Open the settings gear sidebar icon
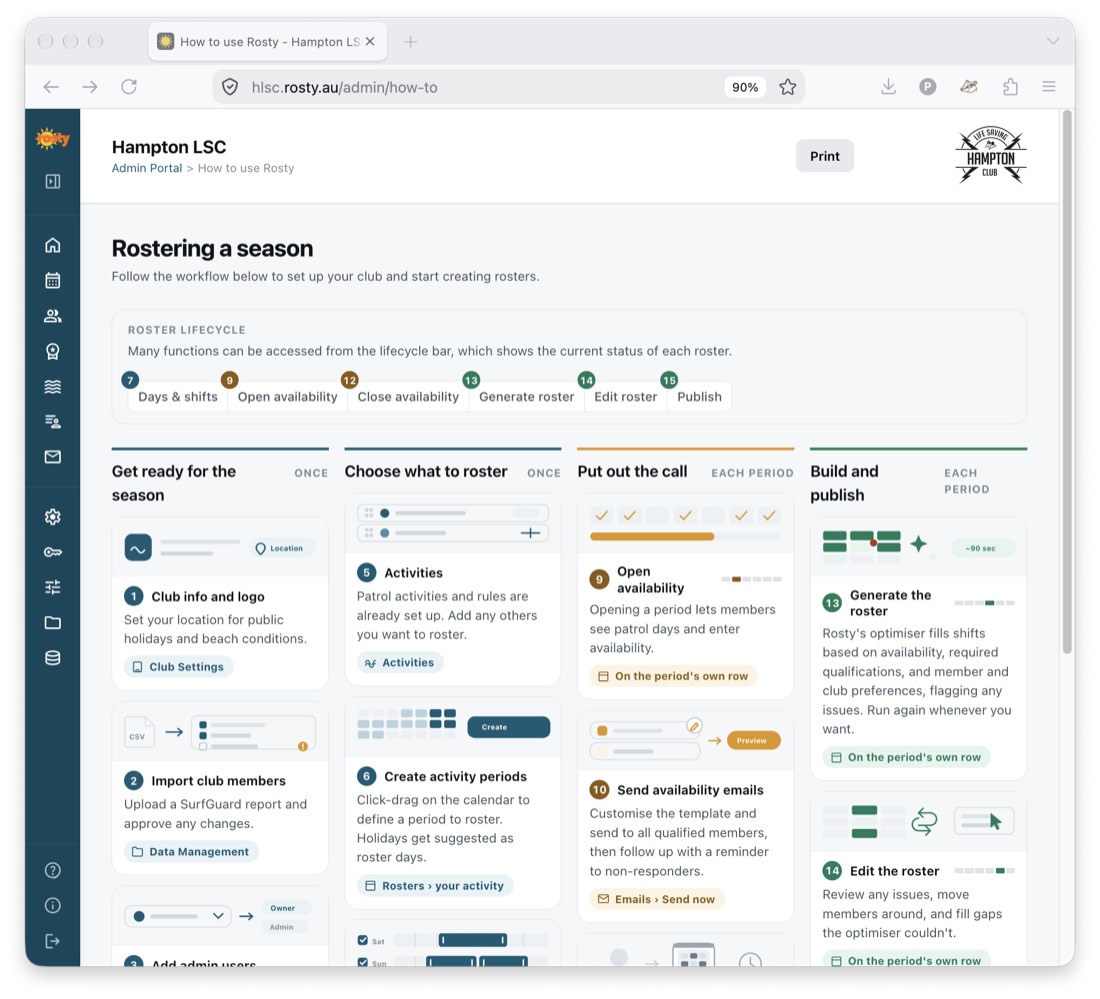This screenshot has width=1100, height=999. [x=53, y=517]
